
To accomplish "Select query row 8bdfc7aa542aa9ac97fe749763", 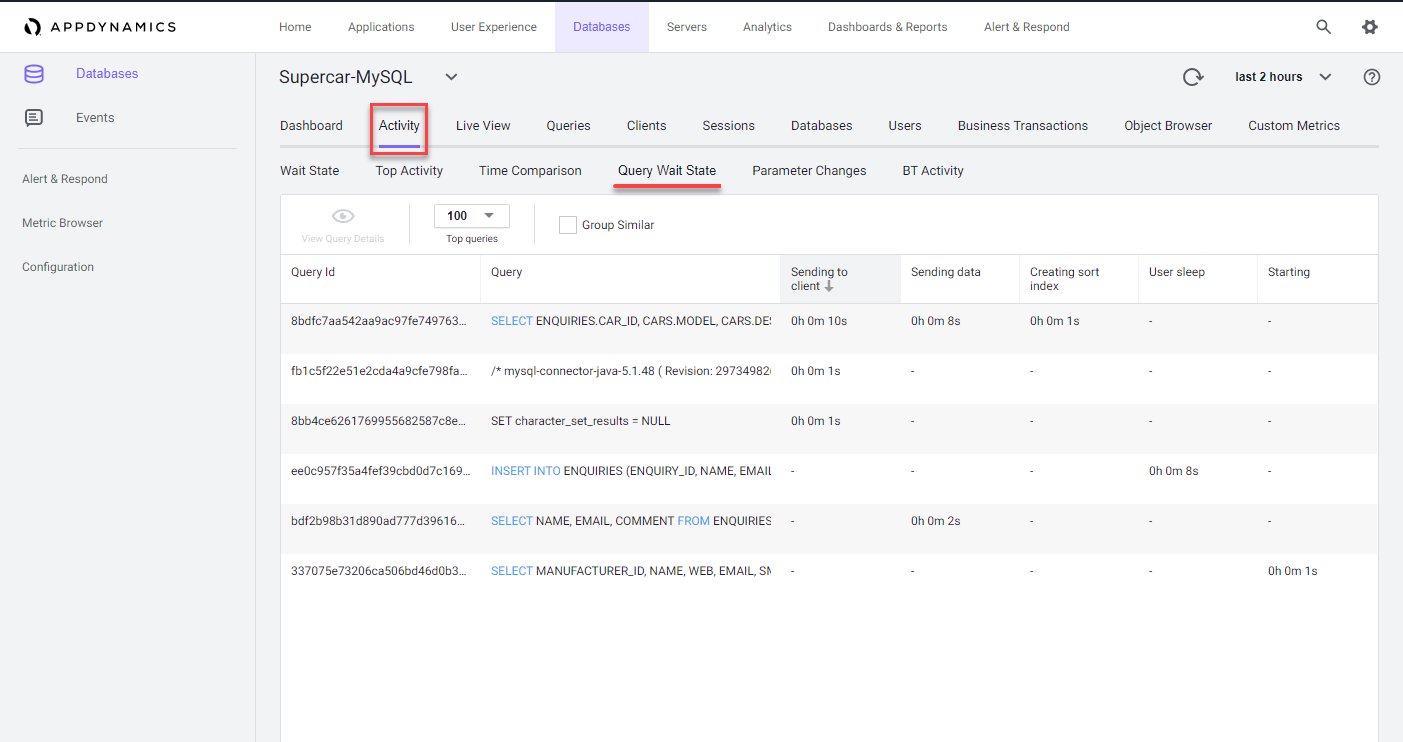I will point(829,328).
